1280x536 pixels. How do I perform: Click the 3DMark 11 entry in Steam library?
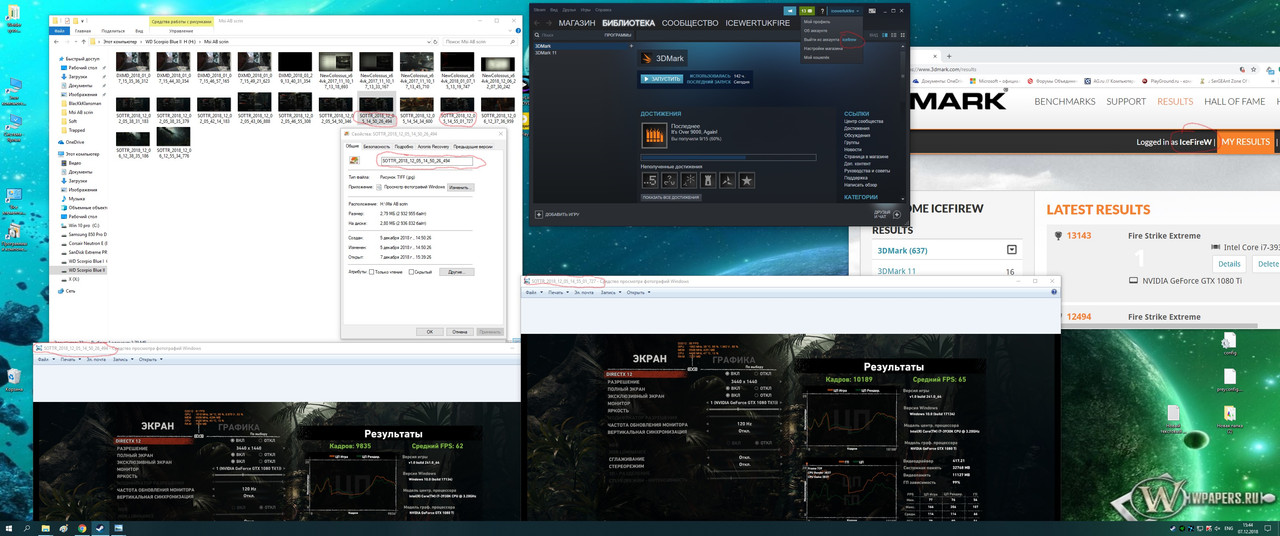click(547, 53)
